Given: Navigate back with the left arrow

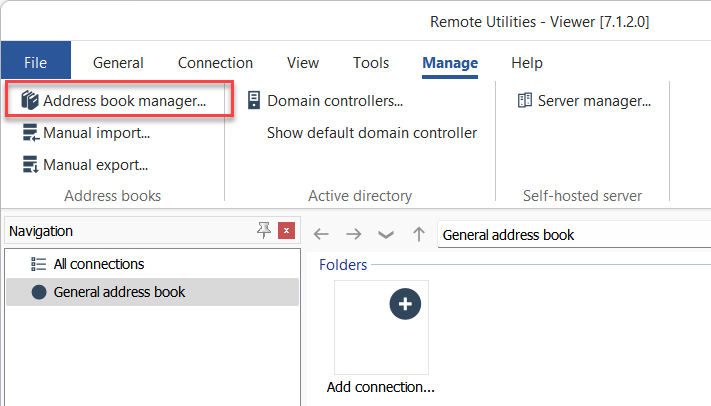Looking at the screenshot, I should [x=321, y=234].
